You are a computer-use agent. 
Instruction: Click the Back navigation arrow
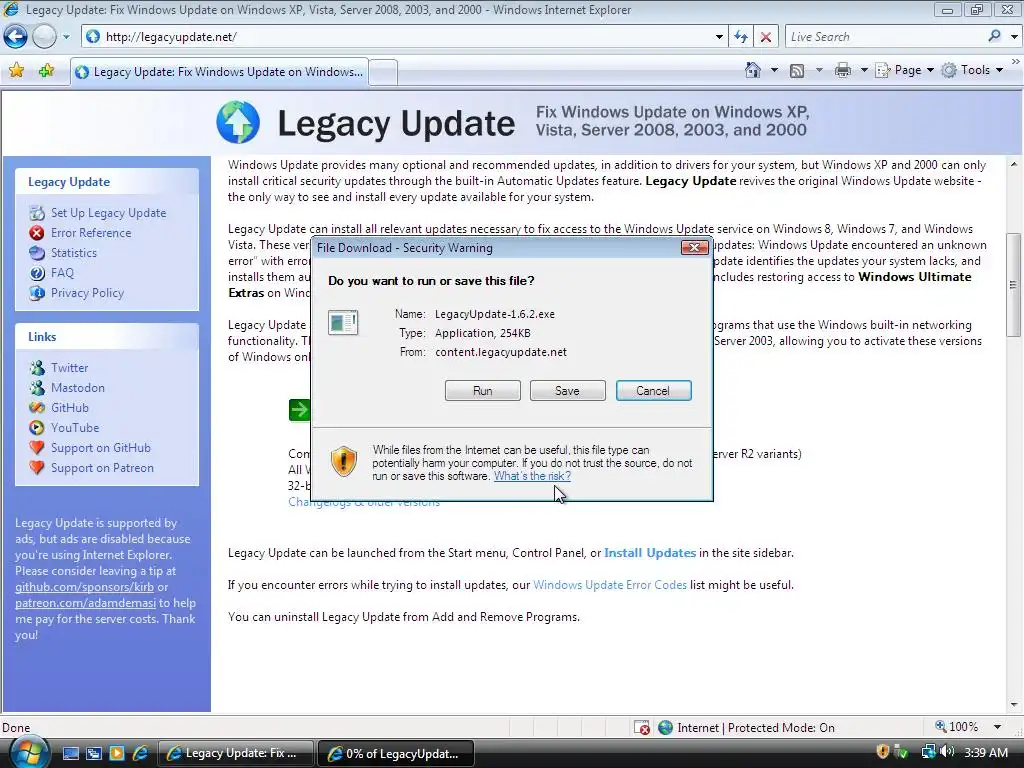(16, 37)
